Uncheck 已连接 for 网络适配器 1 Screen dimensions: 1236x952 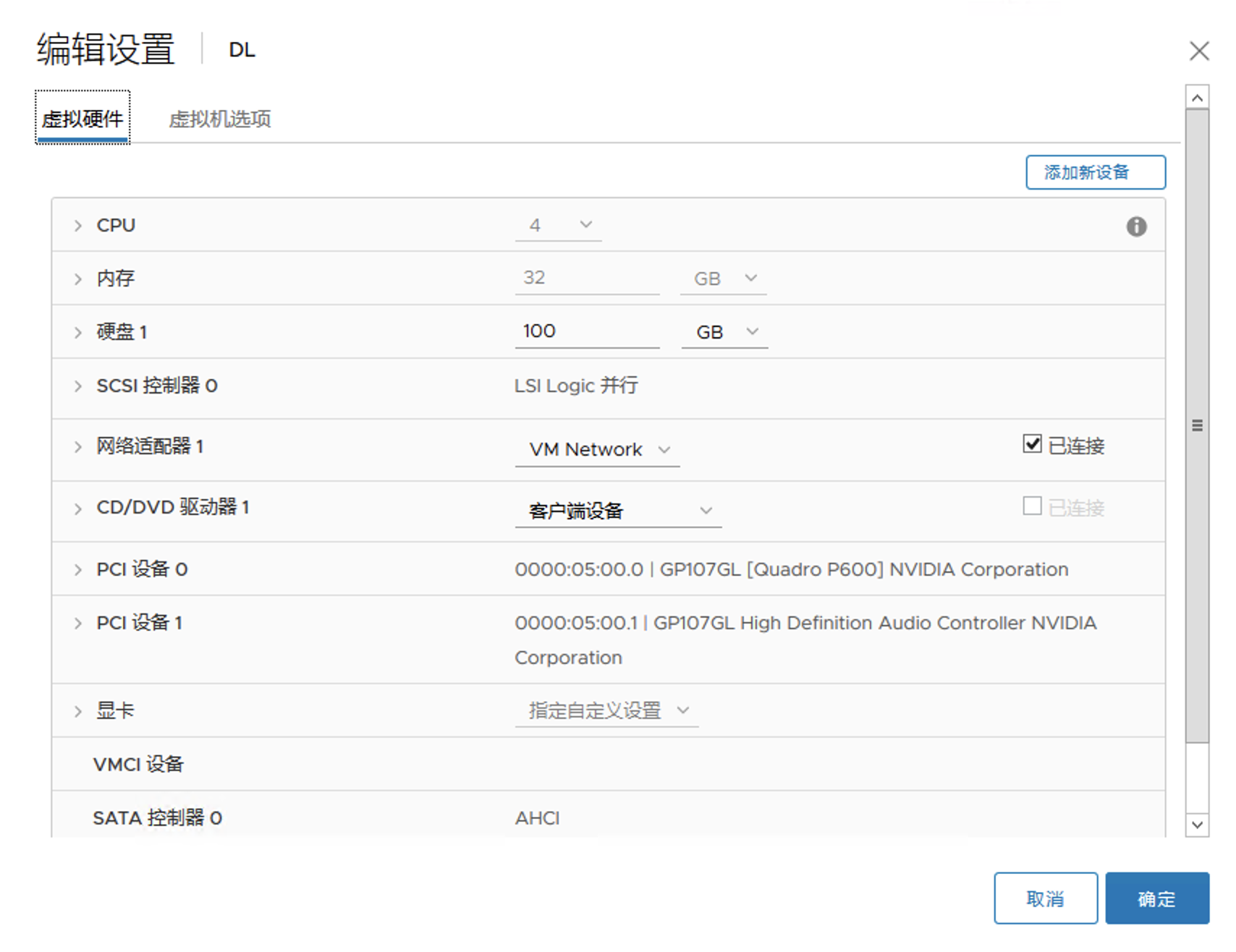tap(1032, 444)
